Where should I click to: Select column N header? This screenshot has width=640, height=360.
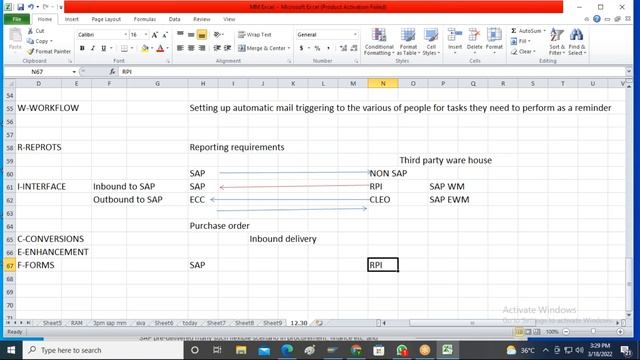(383, 83)
